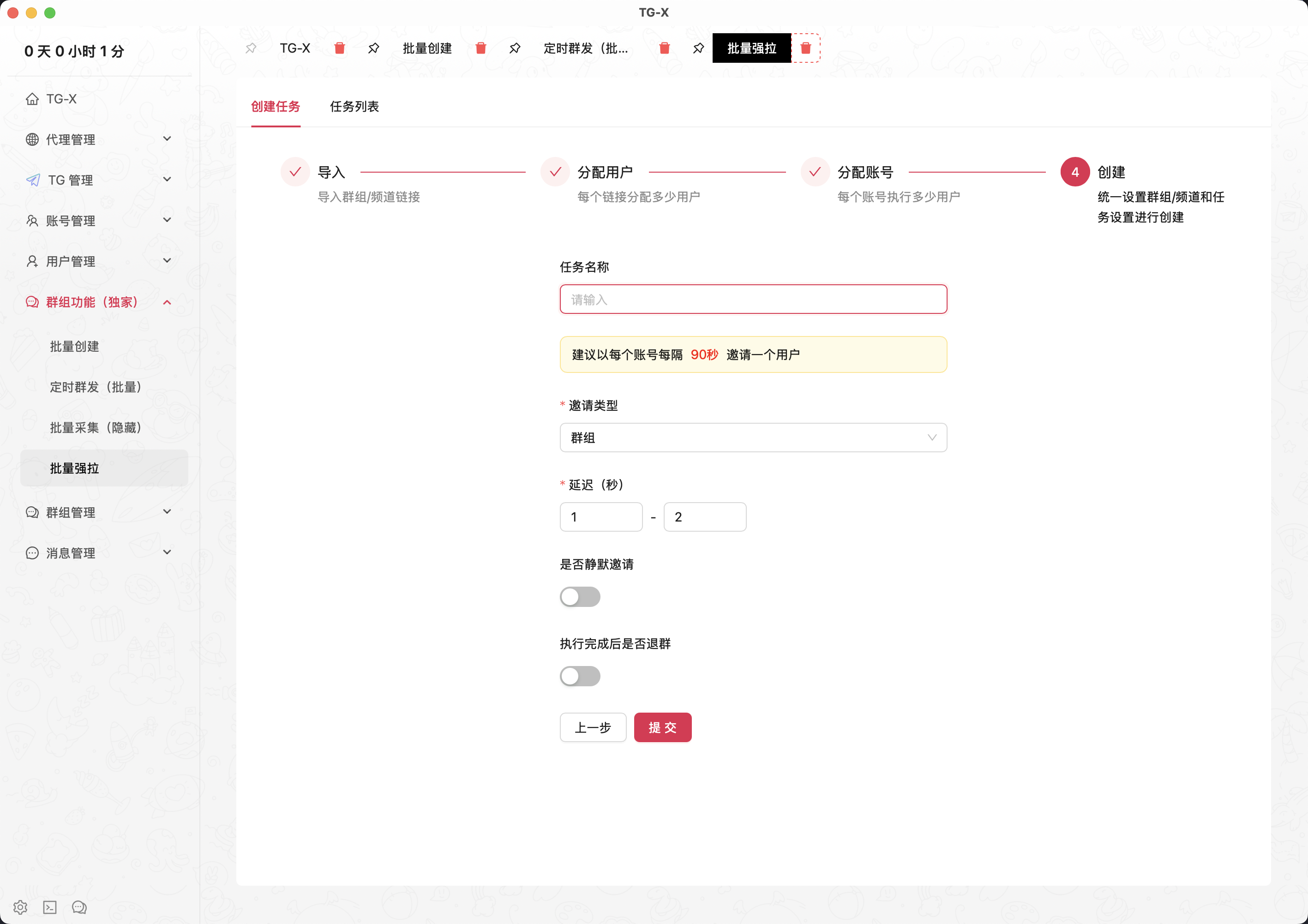This screenshot has height=924, width=1308.
Task: Delete the TG-X tab with trash icon
Action: pyautogui.click(x=340, y=48)
